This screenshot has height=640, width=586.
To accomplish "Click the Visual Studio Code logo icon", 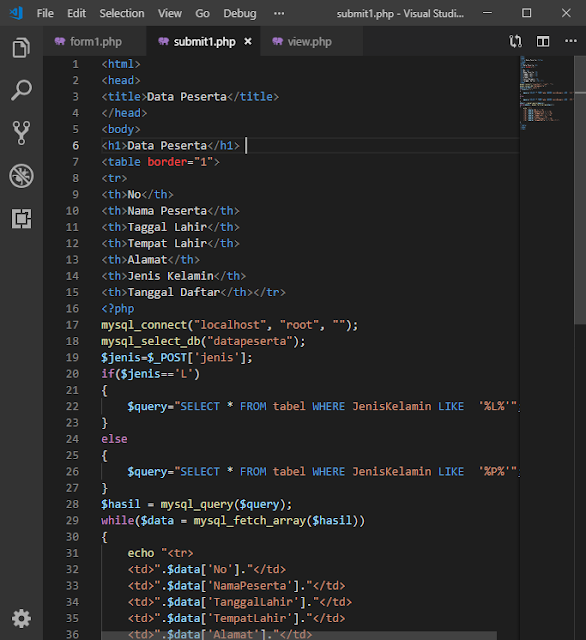I will pos(16,13).
